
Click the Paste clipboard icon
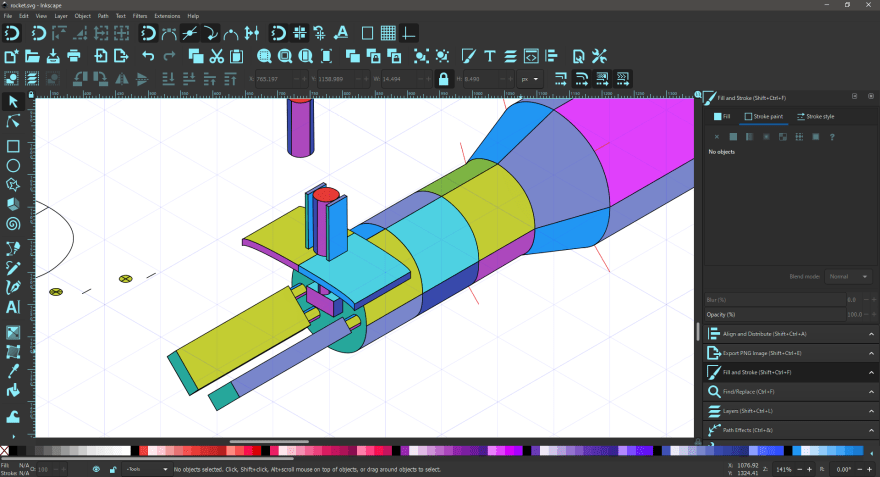pyautogui.click(x=237, y=56)
